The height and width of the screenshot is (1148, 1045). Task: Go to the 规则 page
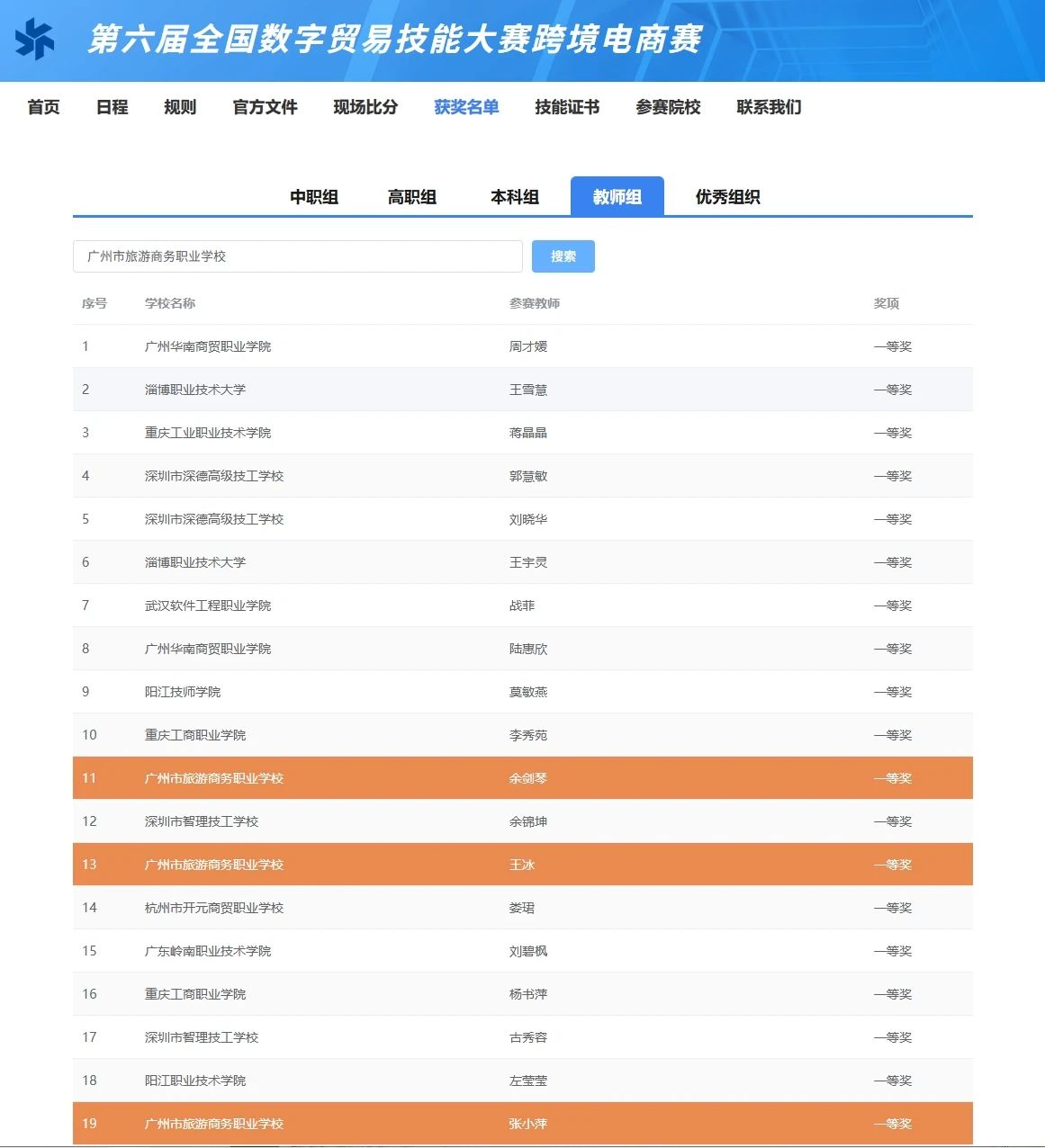click(180, 107)
